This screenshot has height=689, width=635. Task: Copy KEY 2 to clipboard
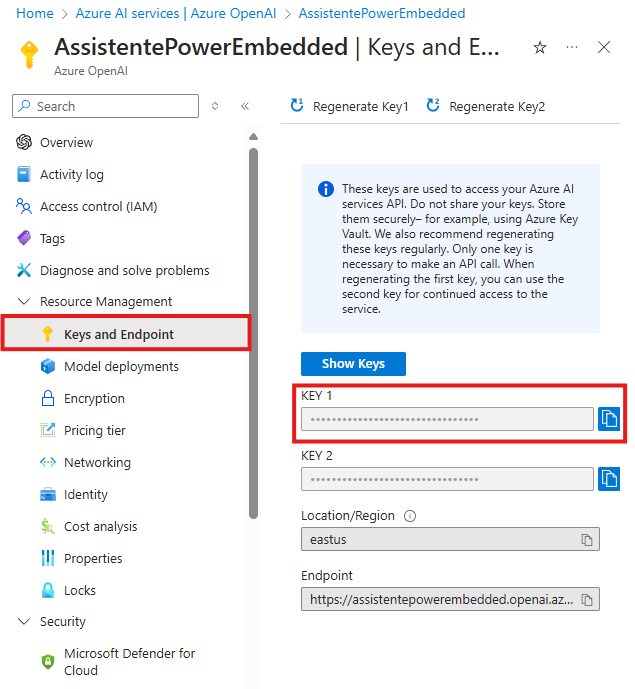pos(608,479)
